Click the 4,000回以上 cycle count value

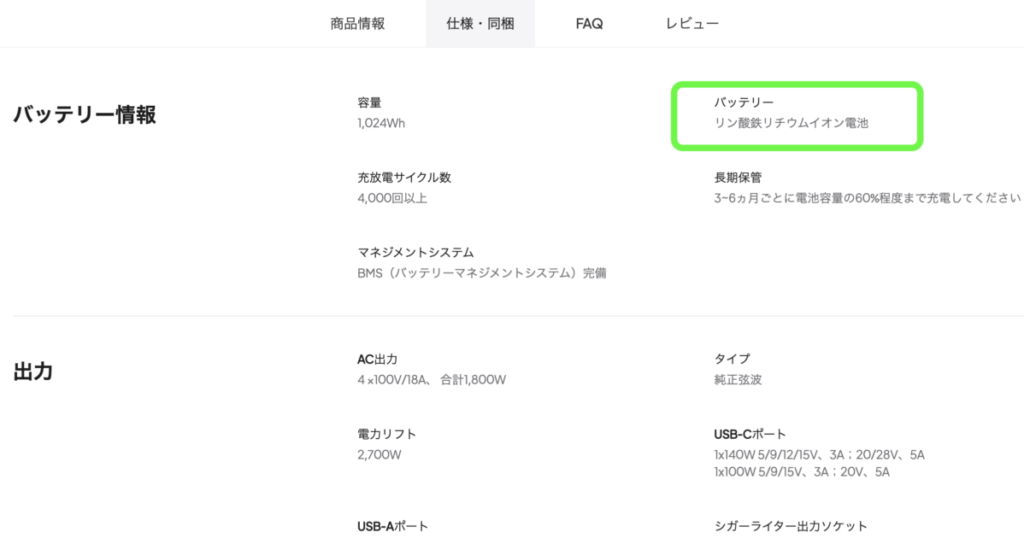point(392,198)
